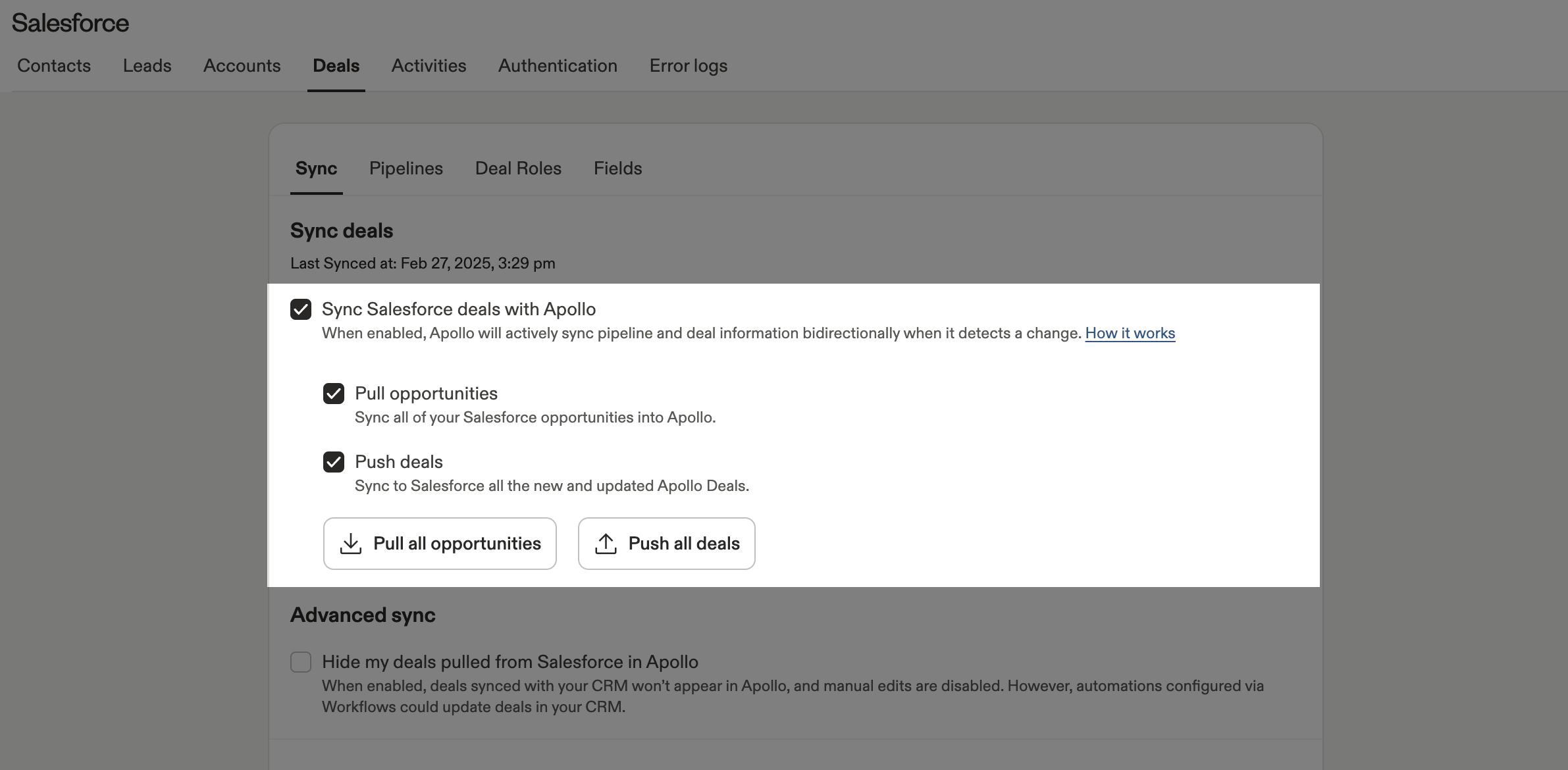The width and height of the screenshot is (1568, 770).
Task: Enable Hide my deals pulled from Salesforce
Action: [301, 662]
